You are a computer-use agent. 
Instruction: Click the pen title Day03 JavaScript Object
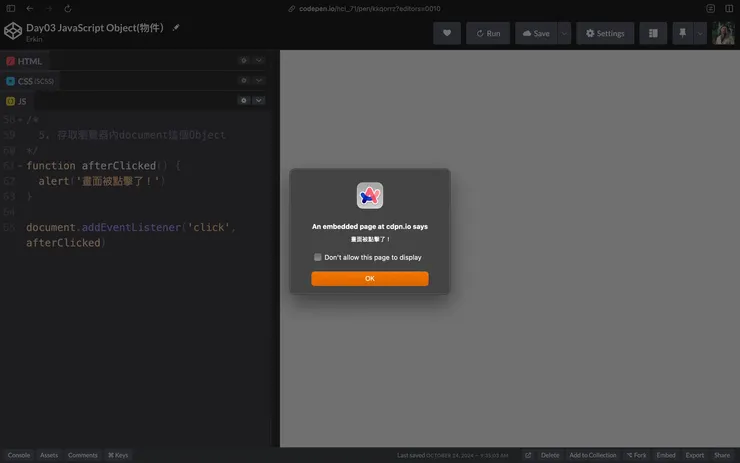click(x=95, y=27)
